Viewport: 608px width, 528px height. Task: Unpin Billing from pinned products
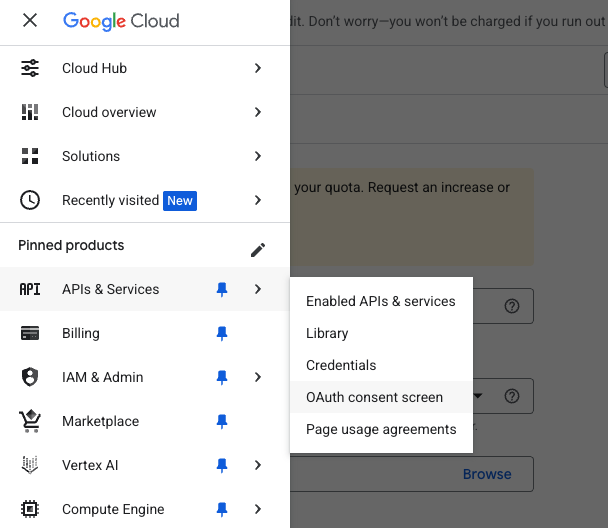222,333
